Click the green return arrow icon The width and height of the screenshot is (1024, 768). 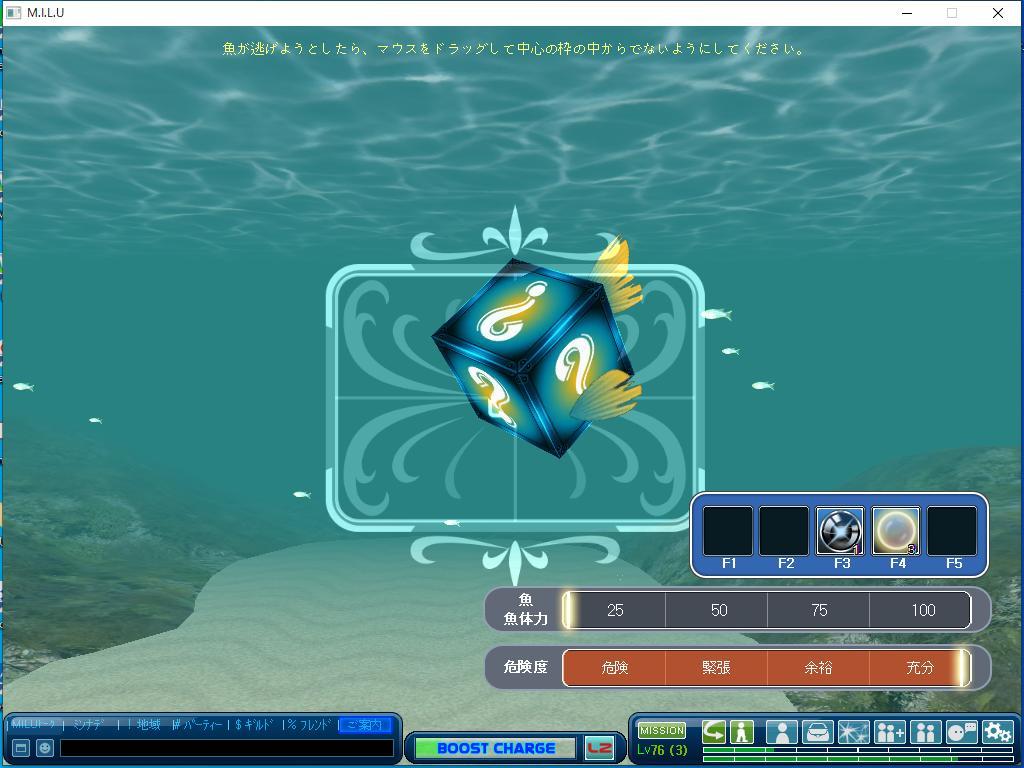[x=714, y=731]
